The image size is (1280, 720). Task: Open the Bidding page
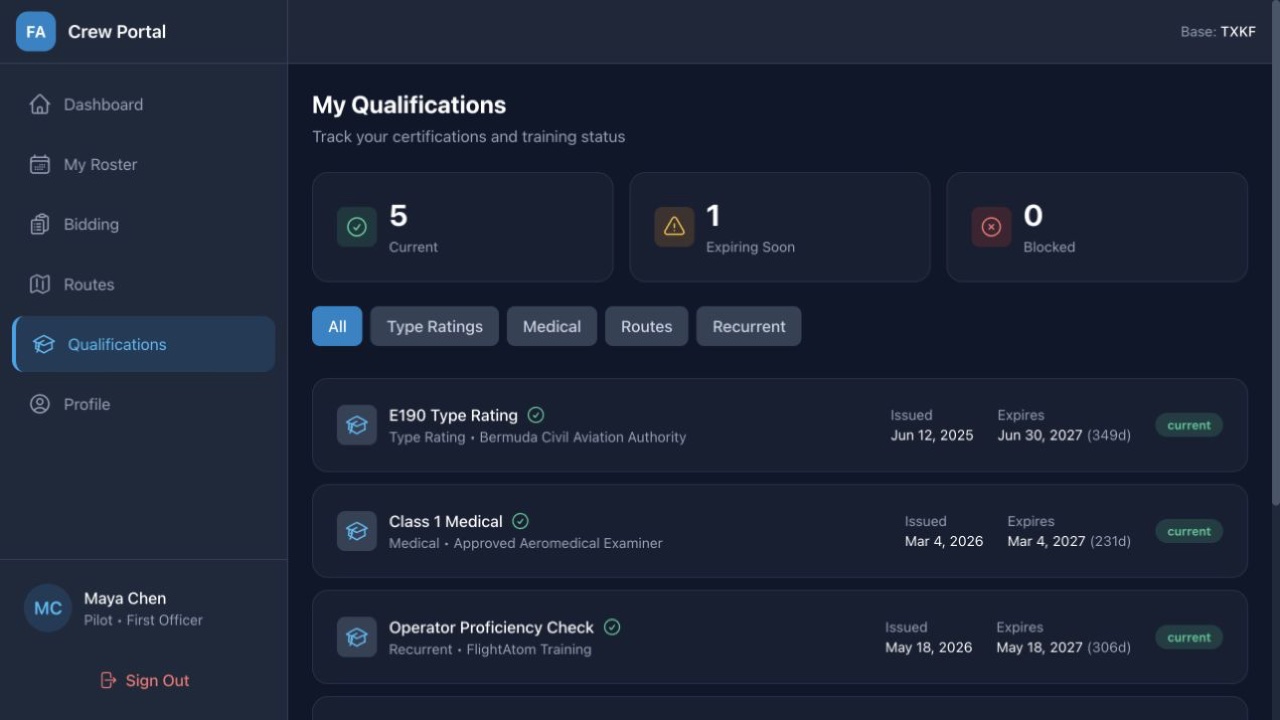(143, 224)
